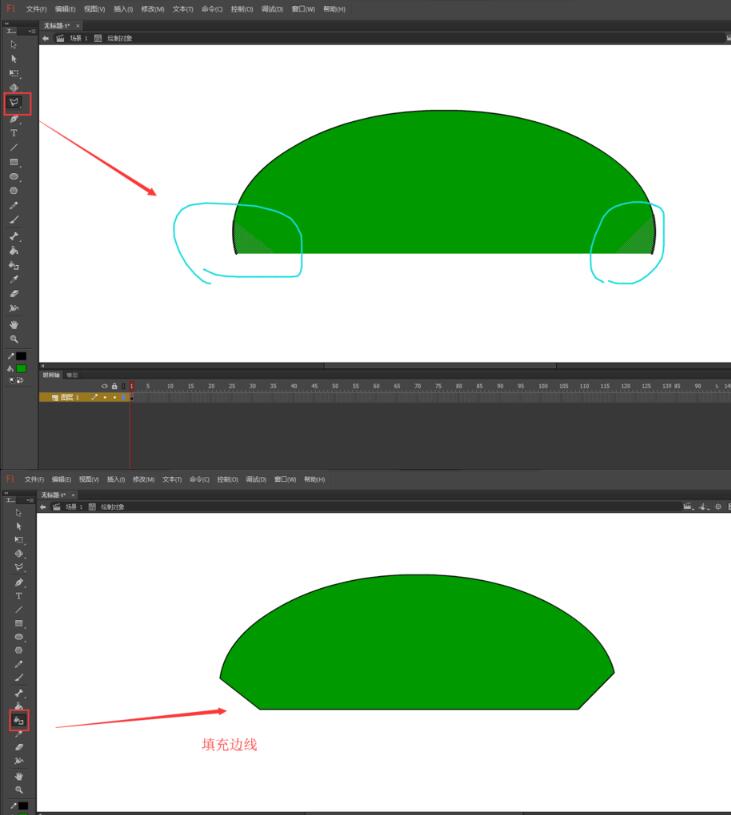731x815 pixels.
Task: Select the Lasso tool highlighted in red
Action: (x=15, y=103)
